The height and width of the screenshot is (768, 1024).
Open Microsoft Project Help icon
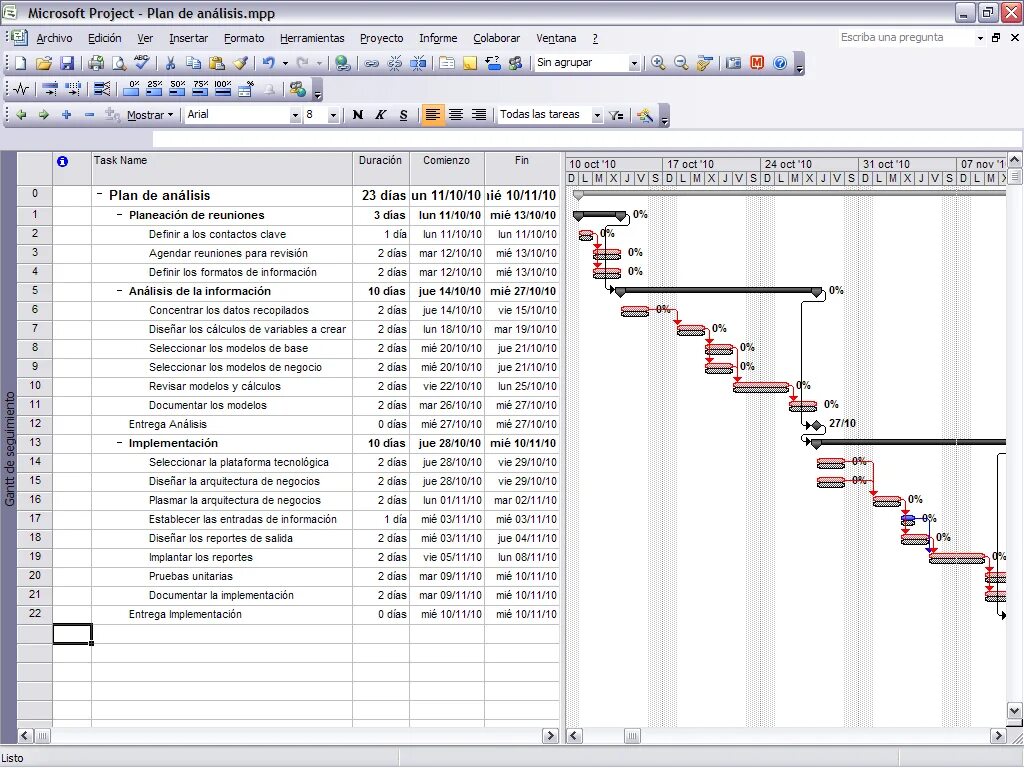point(780,63)
